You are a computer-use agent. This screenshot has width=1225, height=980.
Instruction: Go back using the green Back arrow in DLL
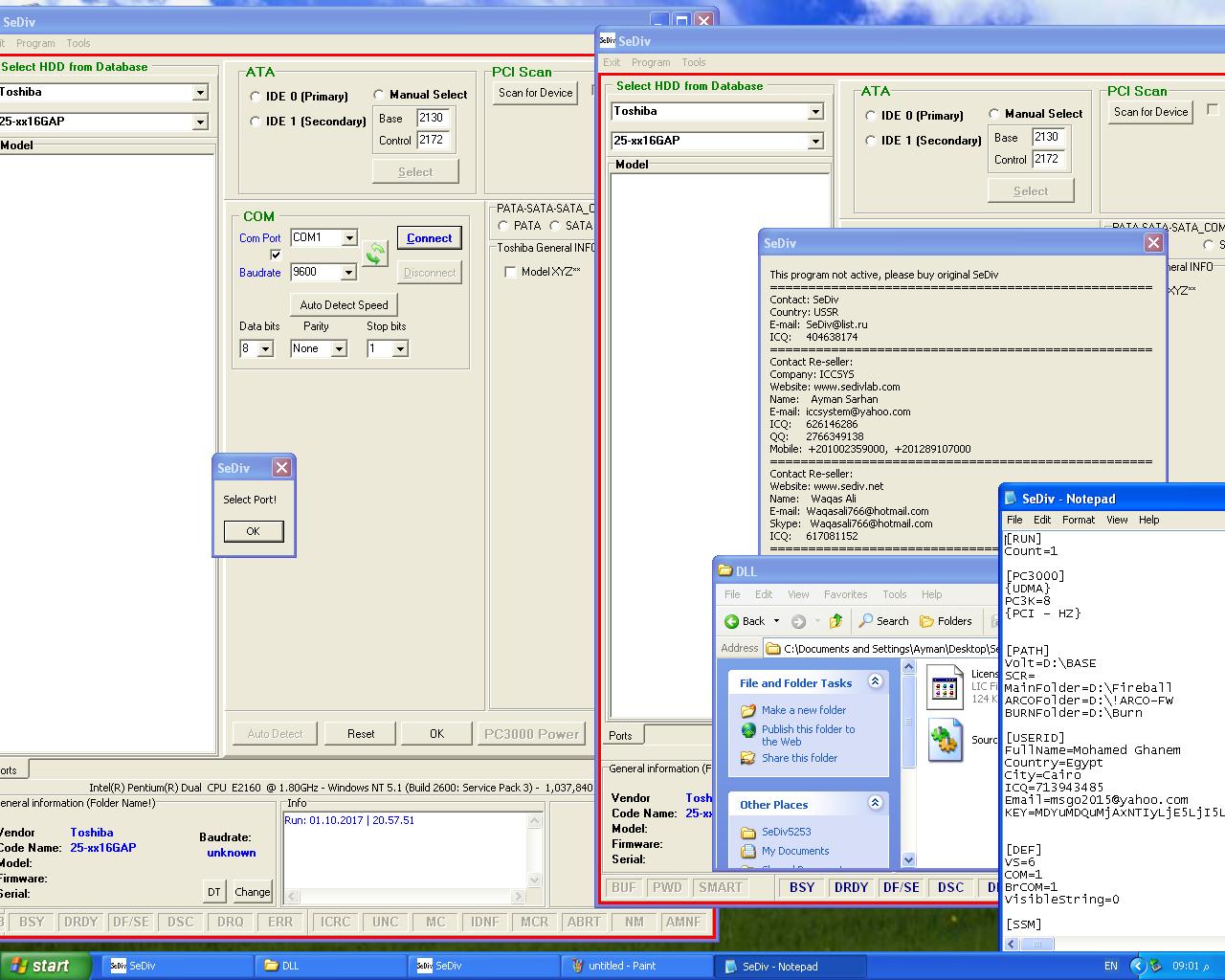tap(746, 621)
